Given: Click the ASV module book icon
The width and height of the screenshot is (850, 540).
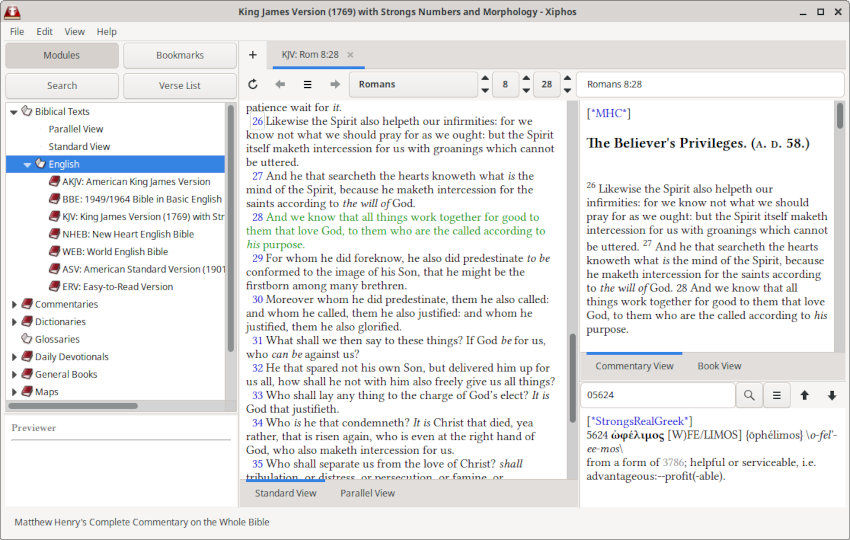Looking at the screenshot, I should coord(54,269).
